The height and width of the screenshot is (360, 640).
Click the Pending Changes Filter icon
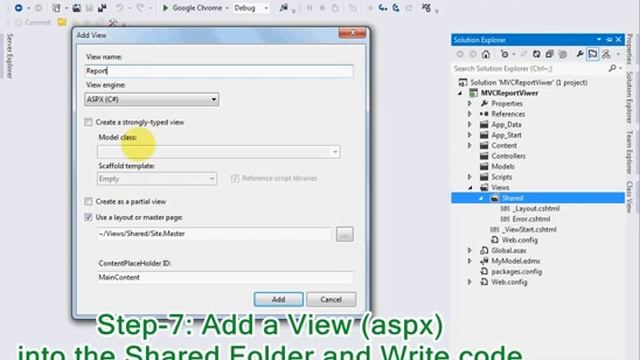[x=505, y=54]
